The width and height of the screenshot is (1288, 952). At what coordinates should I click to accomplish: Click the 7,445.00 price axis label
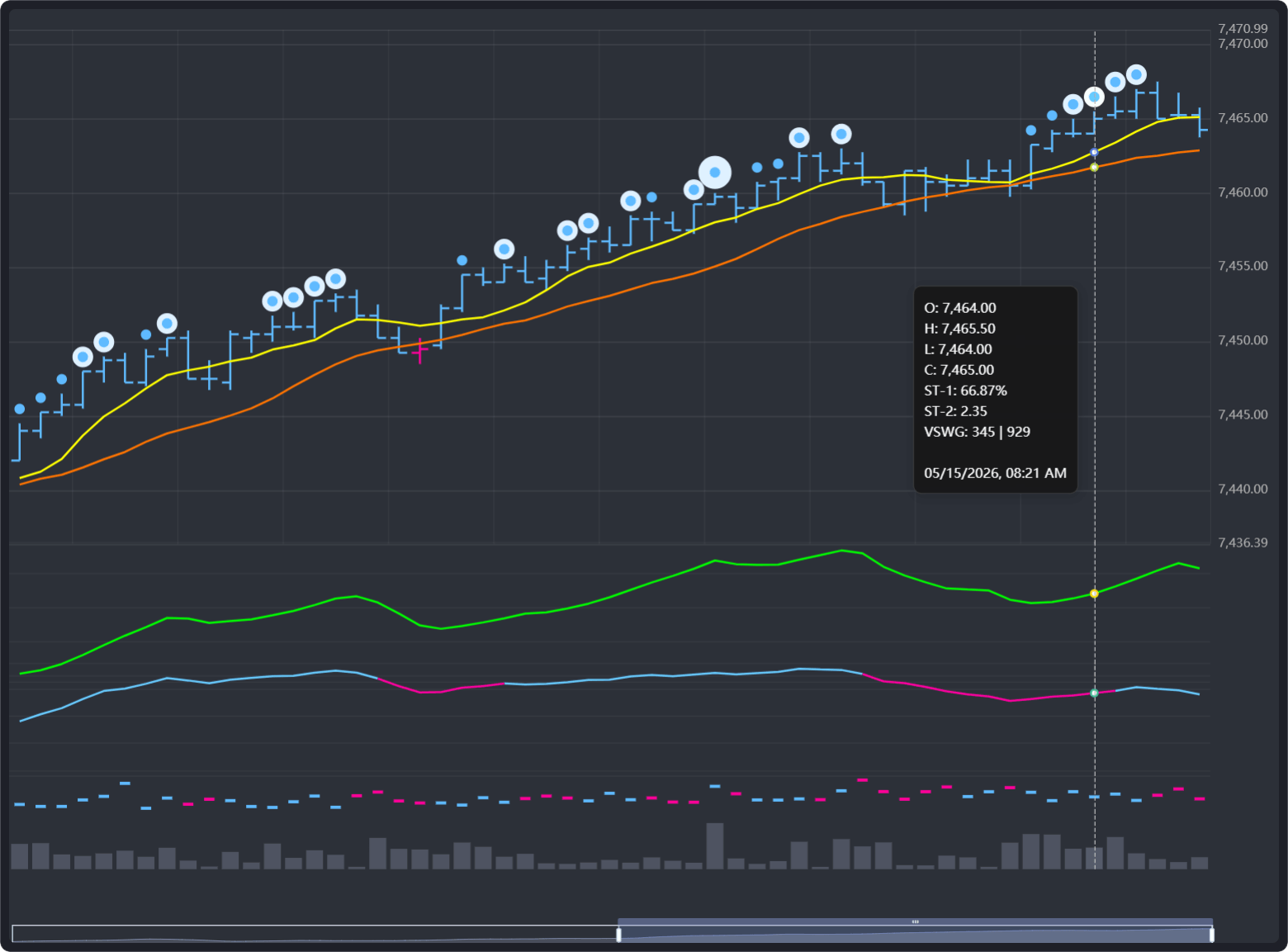pyautogui.click(x=1243, y=414)
